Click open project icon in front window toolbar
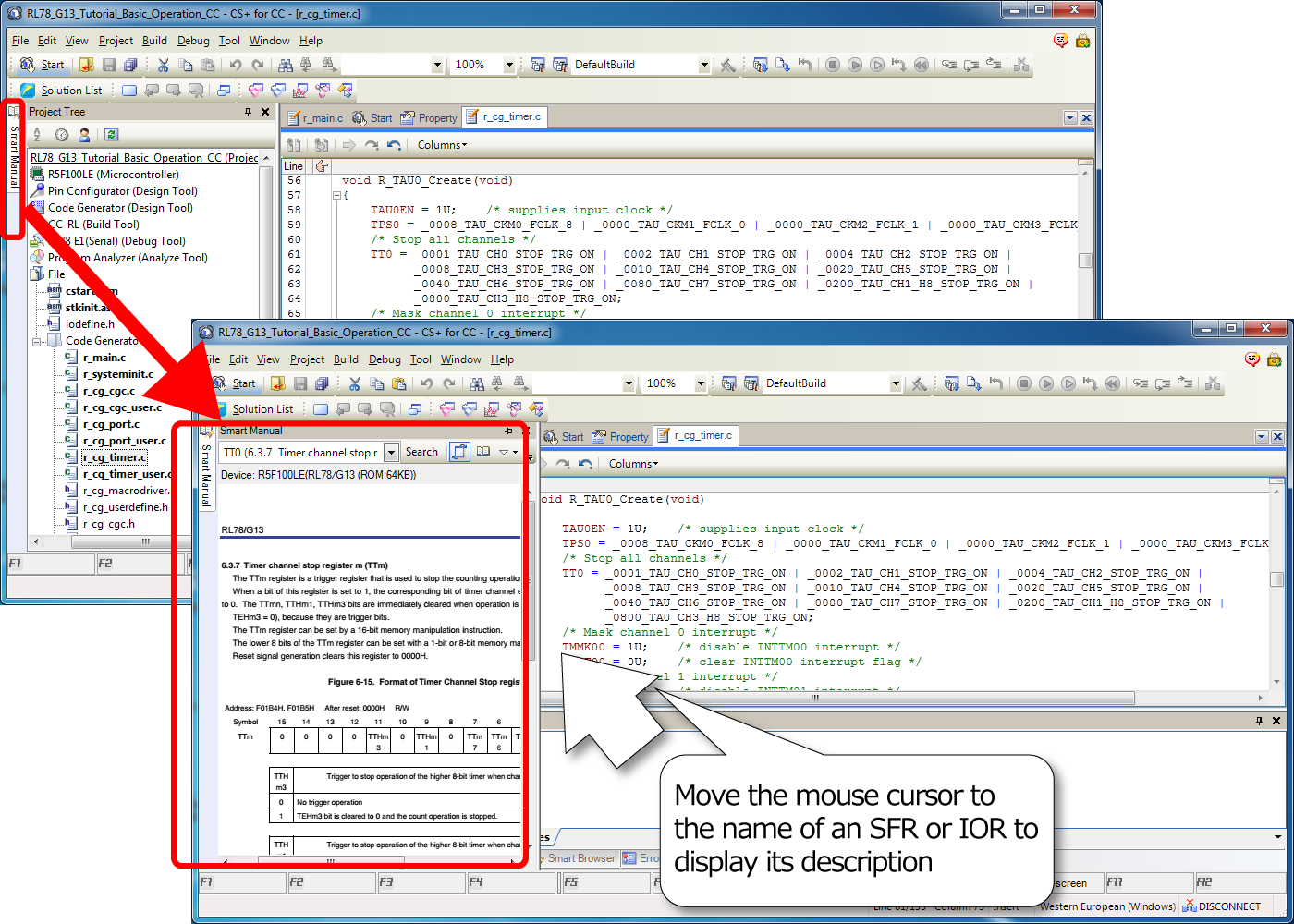The width and height of the screenshot is (1294, 924). [x=277, y=383]
